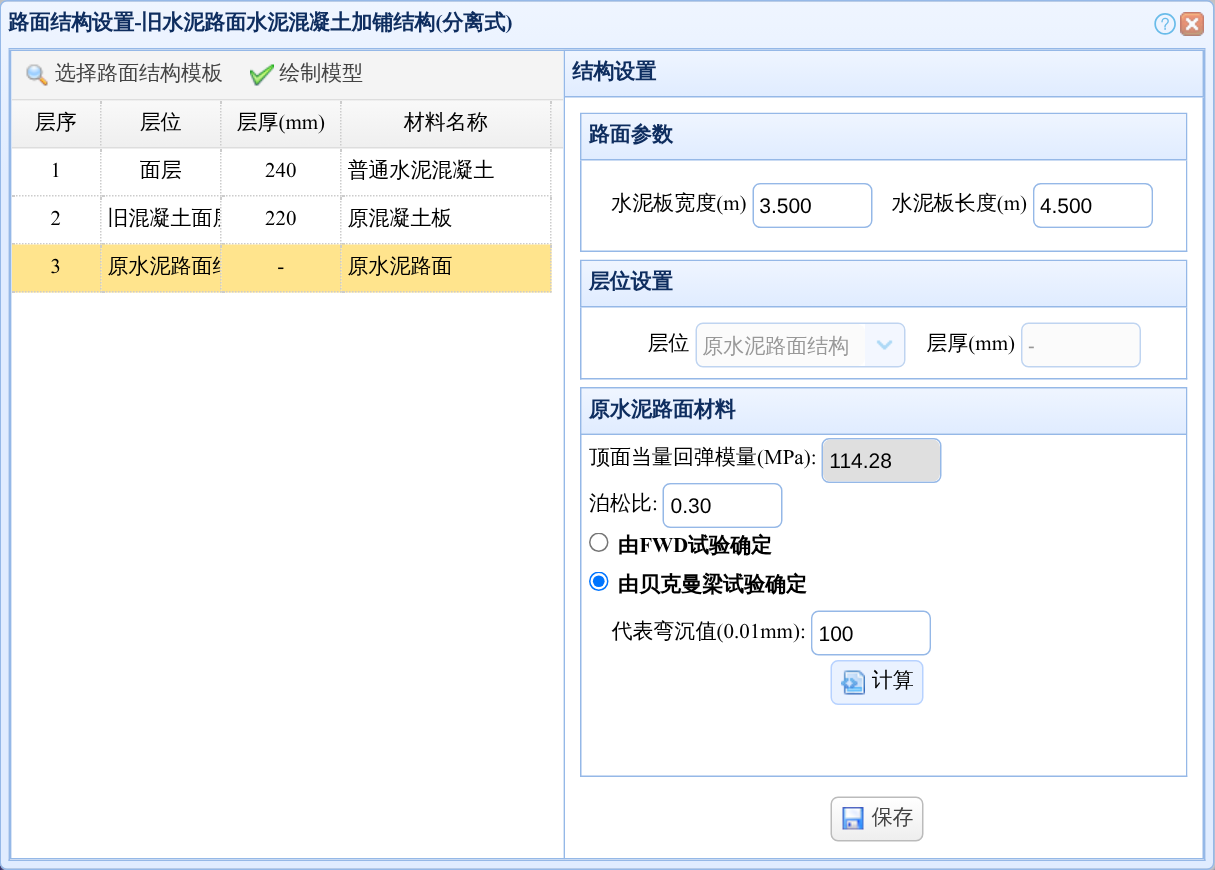Viewport: 1215px width, 870px height.
Task: Click the 水泥板宽度 input field
Action: pyautogui.click(x=812, y=205)
